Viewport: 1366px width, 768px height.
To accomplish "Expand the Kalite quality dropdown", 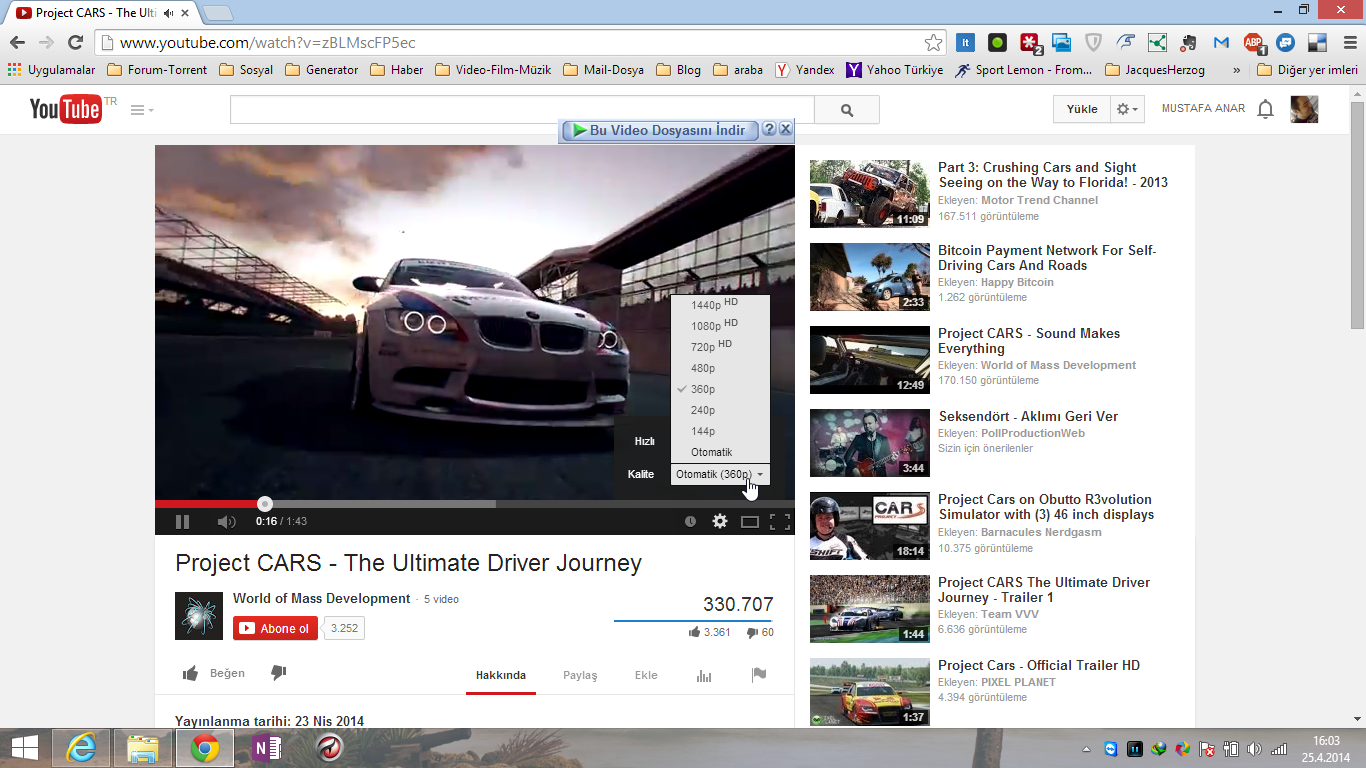I will tap(720, 474).
